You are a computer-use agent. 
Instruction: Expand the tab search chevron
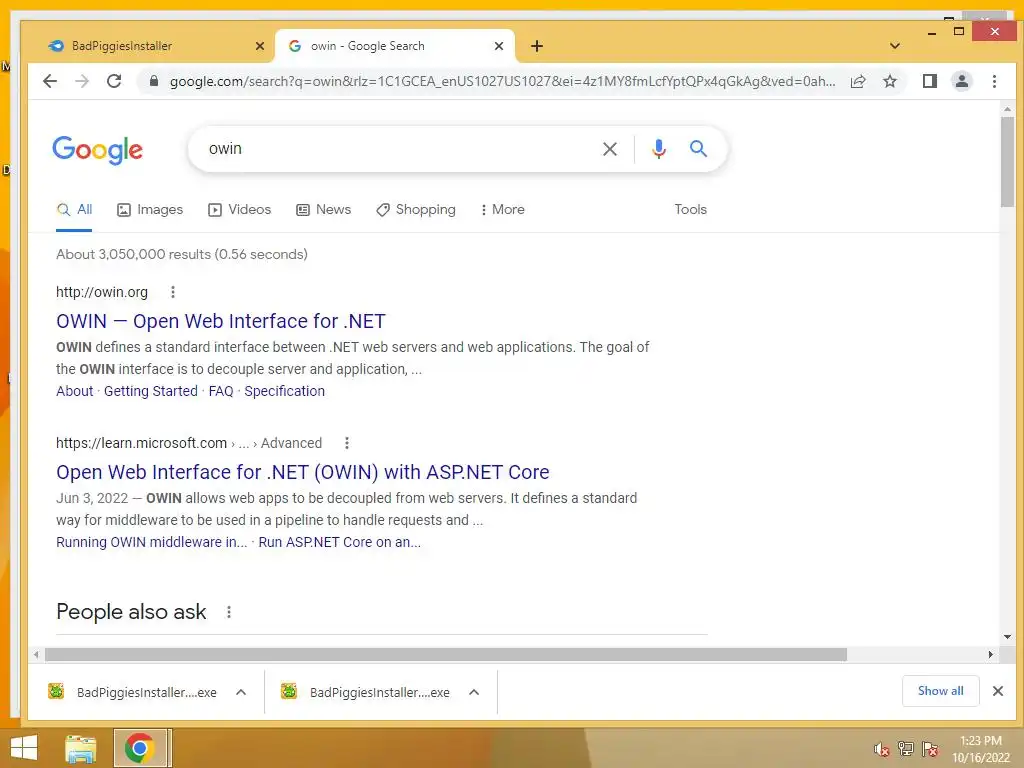[895, 46]
